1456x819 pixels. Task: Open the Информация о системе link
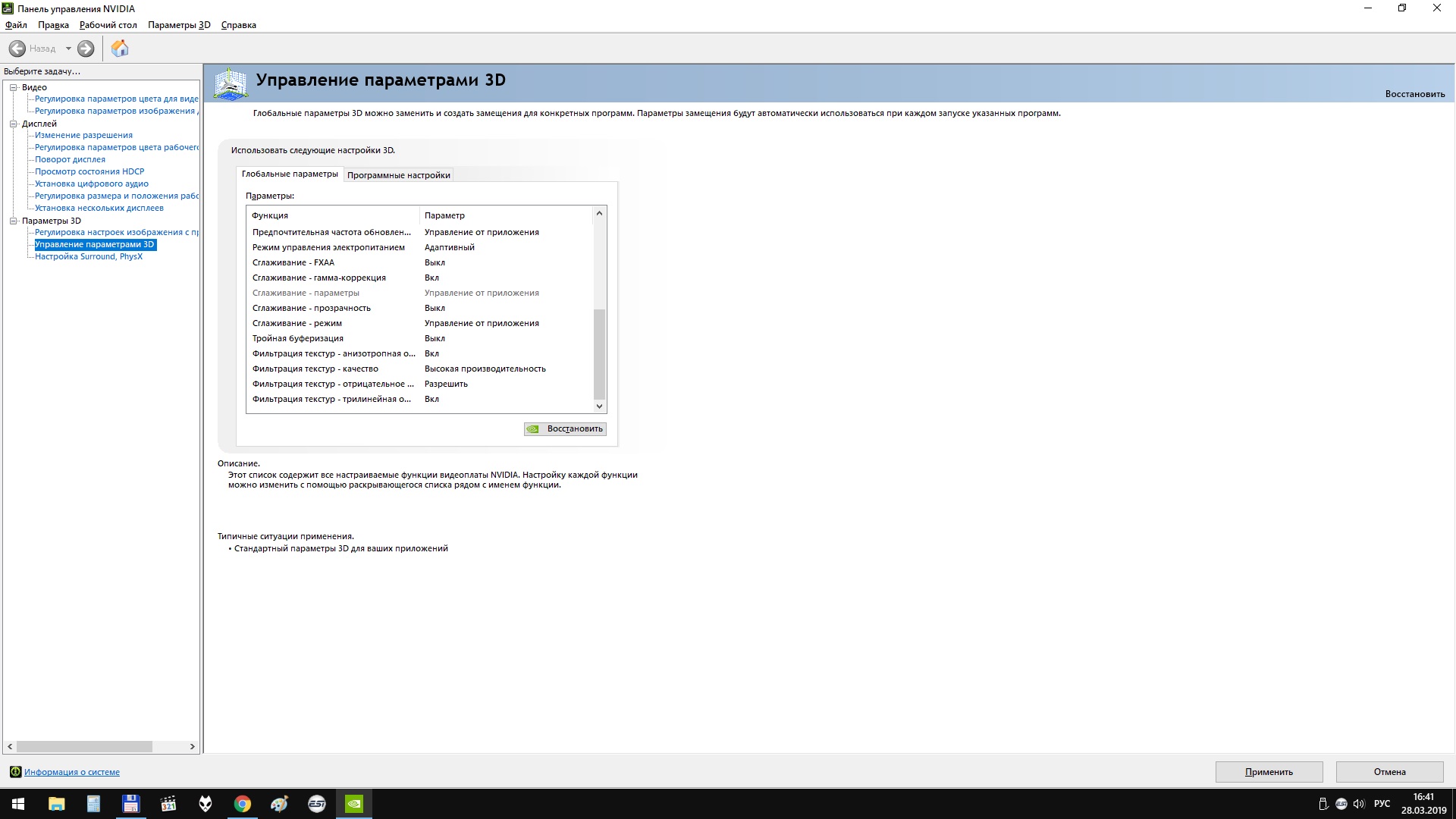pyautogui.click(x=72, y=772)
